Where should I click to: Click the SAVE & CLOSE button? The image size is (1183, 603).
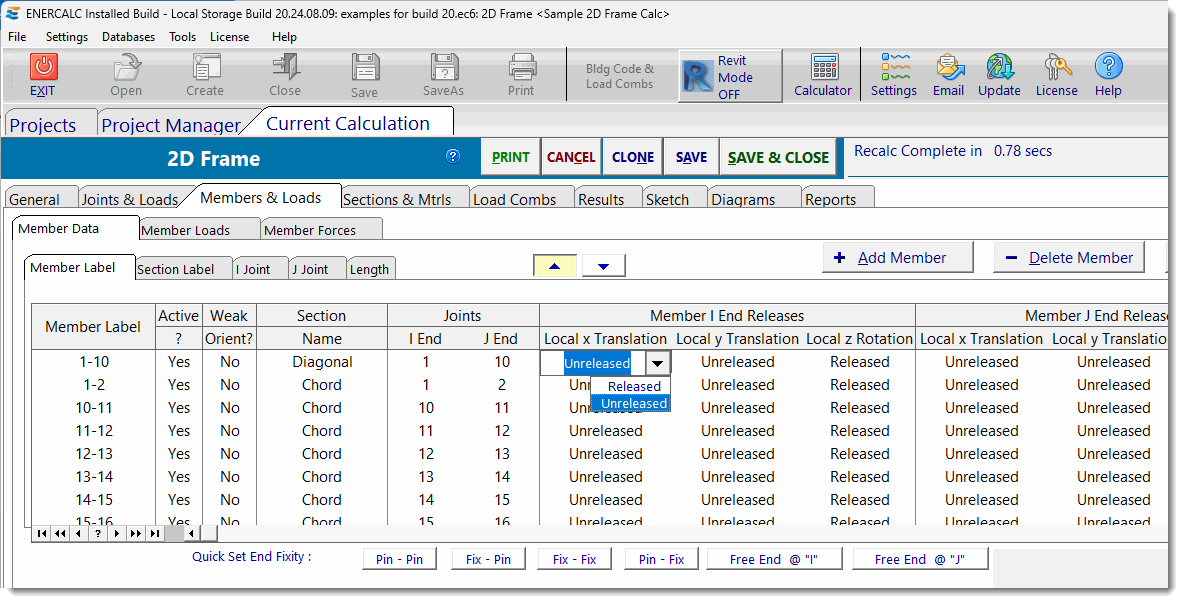click(x=778, y=157)
